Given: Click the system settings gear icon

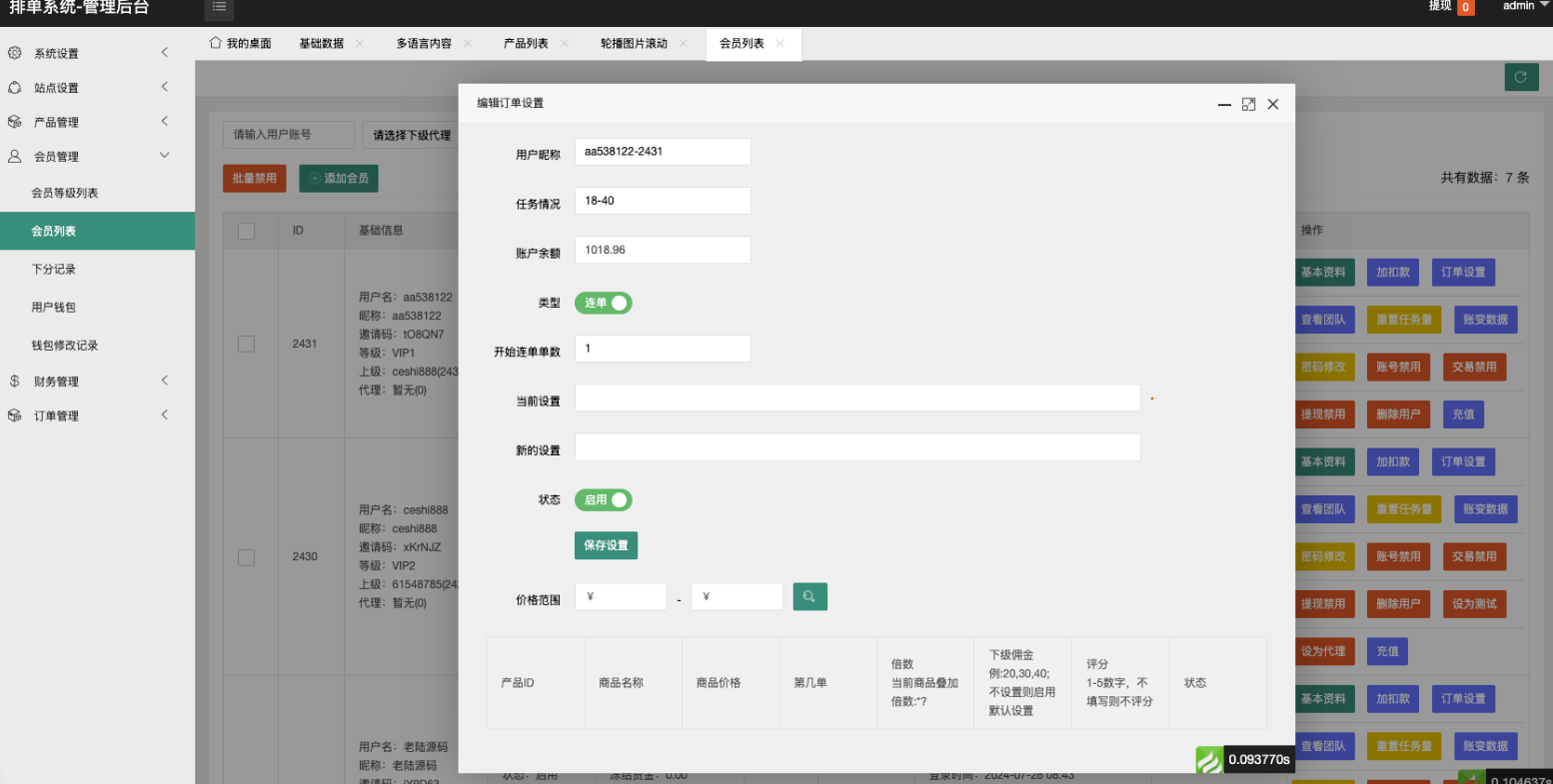Looking at the screenshot, I should coord(15,53).
